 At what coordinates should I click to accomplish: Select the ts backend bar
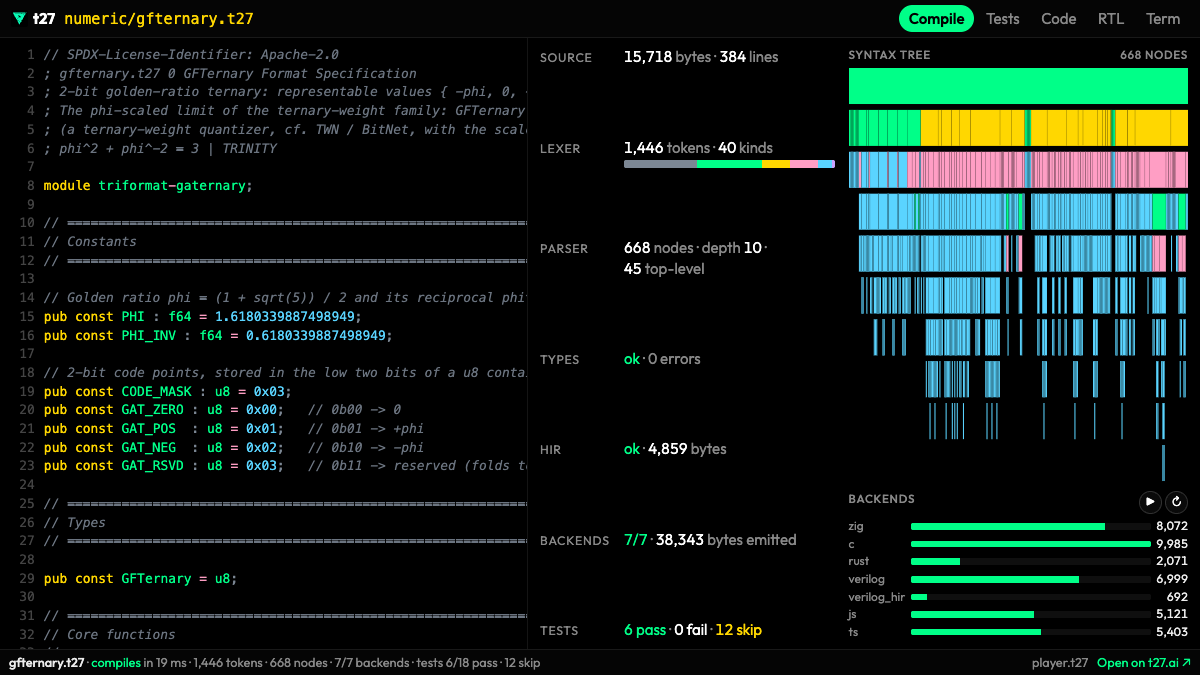[1030, 633]
